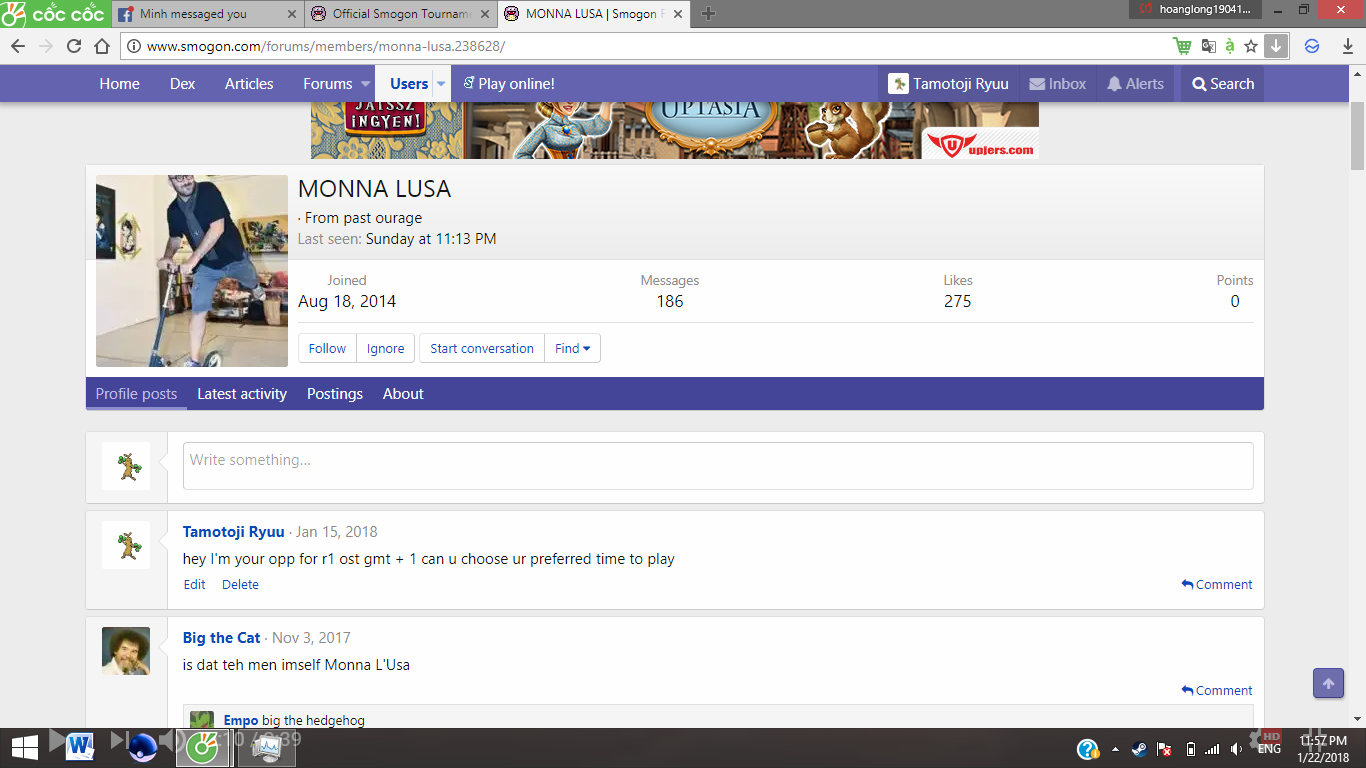Click the browser home icon
This screenshot has height=768, width=1366.
pyautogui.click(x=102, y=47)
